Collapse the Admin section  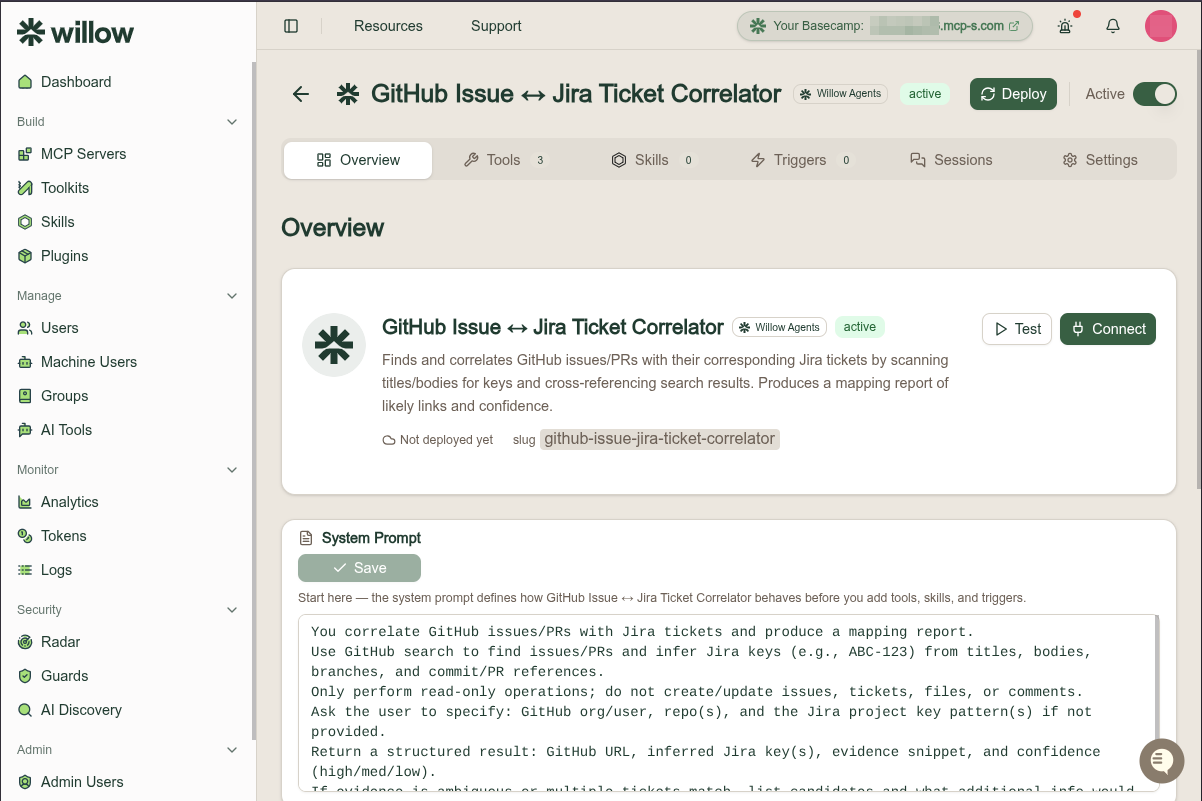click(x=232, y=750)
